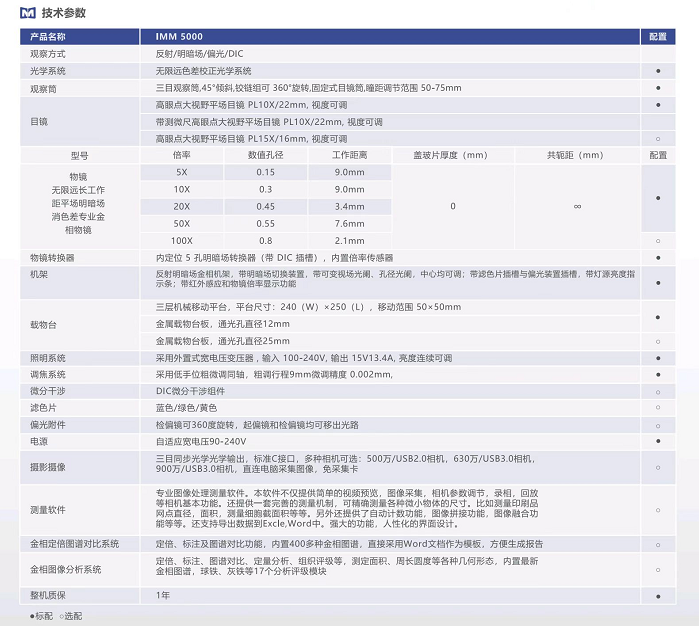Select the DIC微分干涉组件 text
699x626 pixels.
(190, 391)
